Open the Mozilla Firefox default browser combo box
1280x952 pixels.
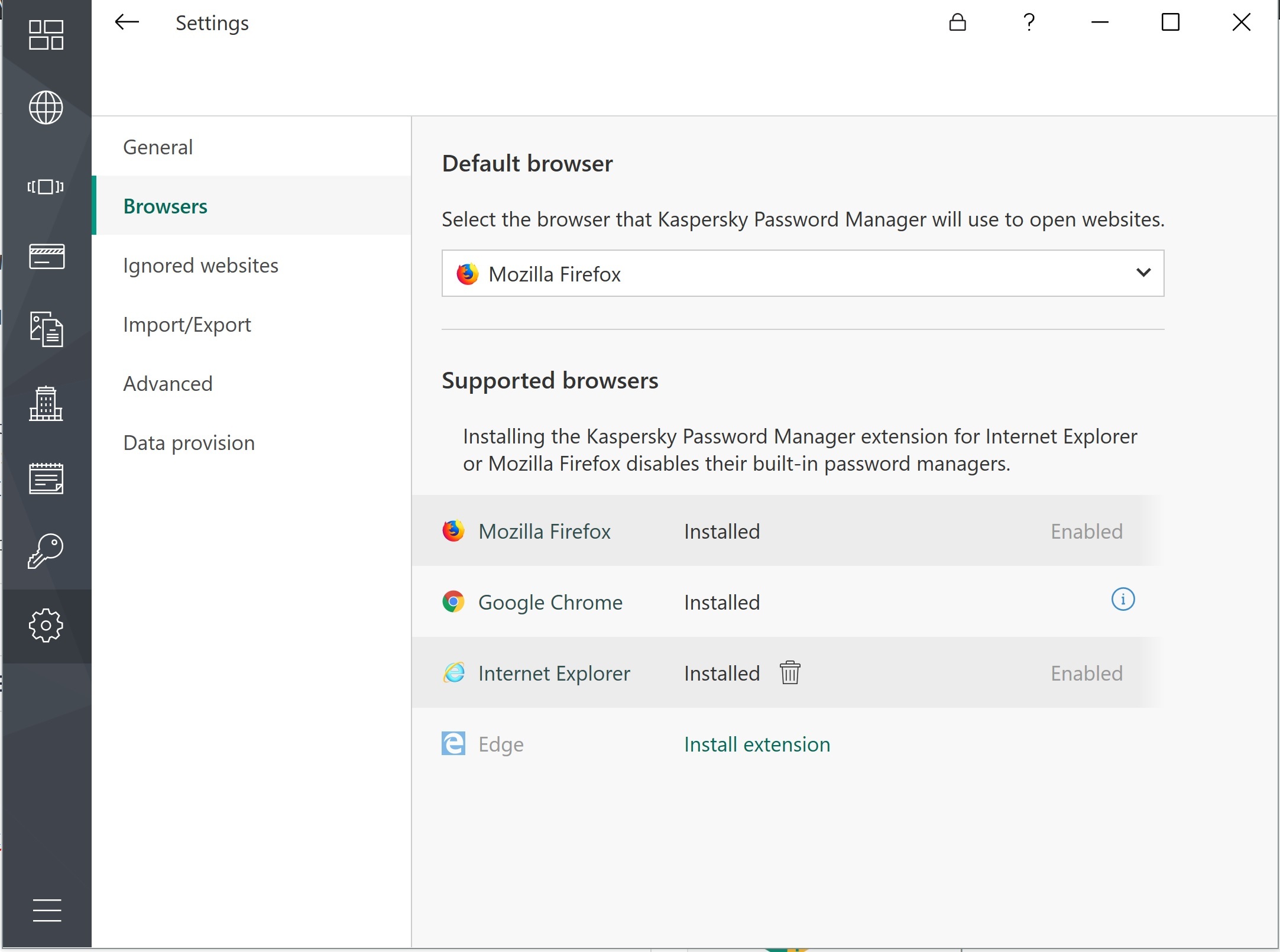(803, 273)
